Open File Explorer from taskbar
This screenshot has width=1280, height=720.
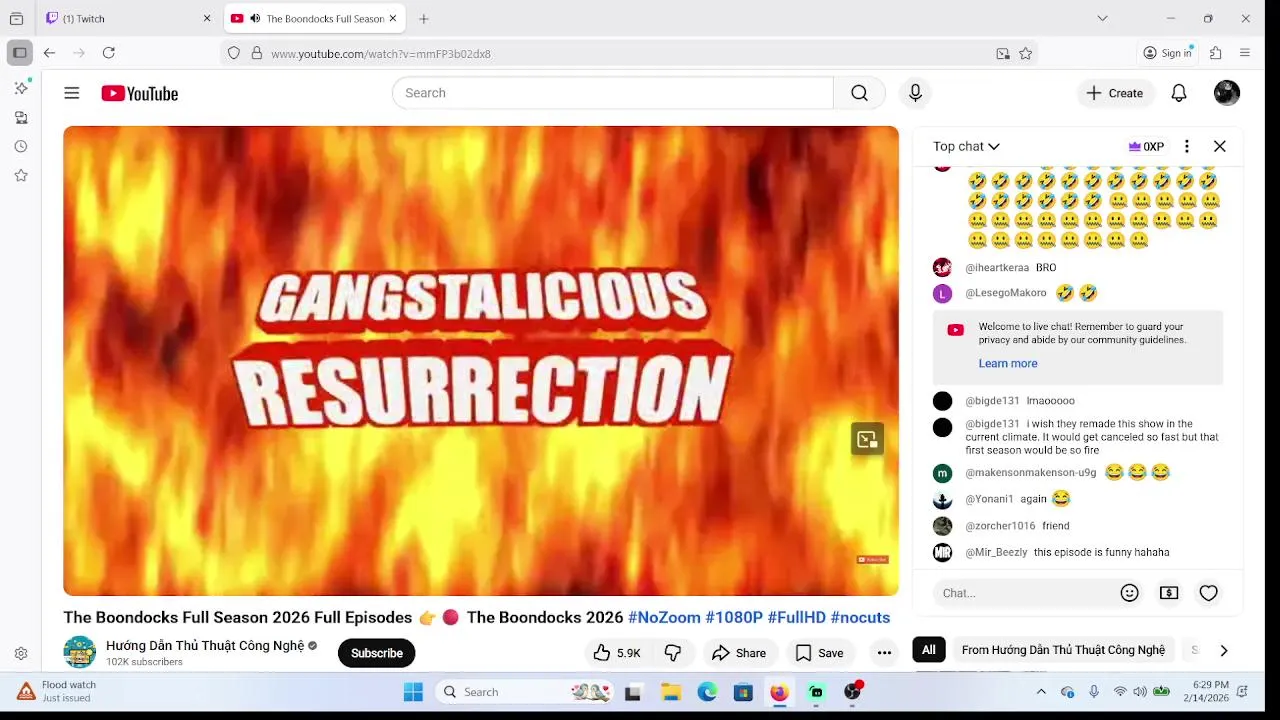[671, 692]
